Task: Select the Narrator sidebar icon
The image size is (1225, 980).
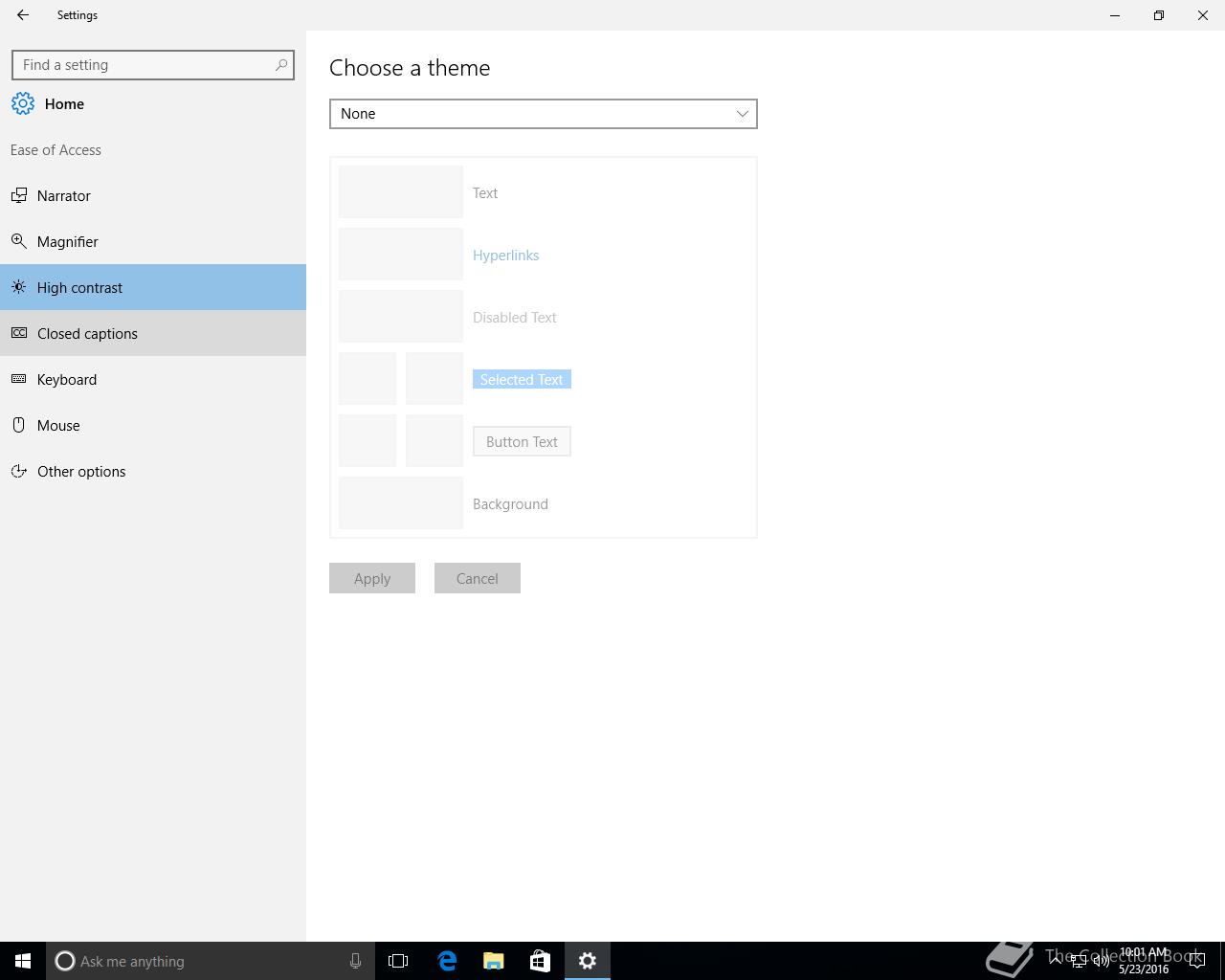Action: point(19,195)
